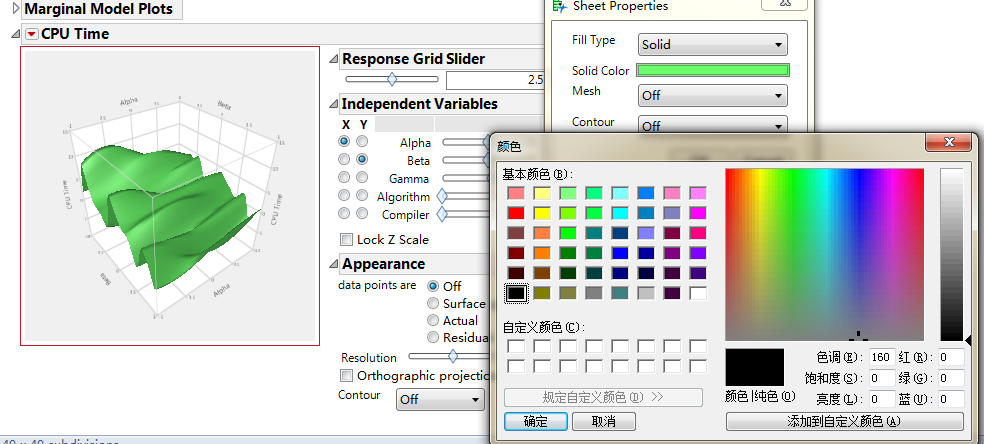Click the 规定自定义颜色 button
The width and height of the screenshot is (984, 444).
click(603, 397)
